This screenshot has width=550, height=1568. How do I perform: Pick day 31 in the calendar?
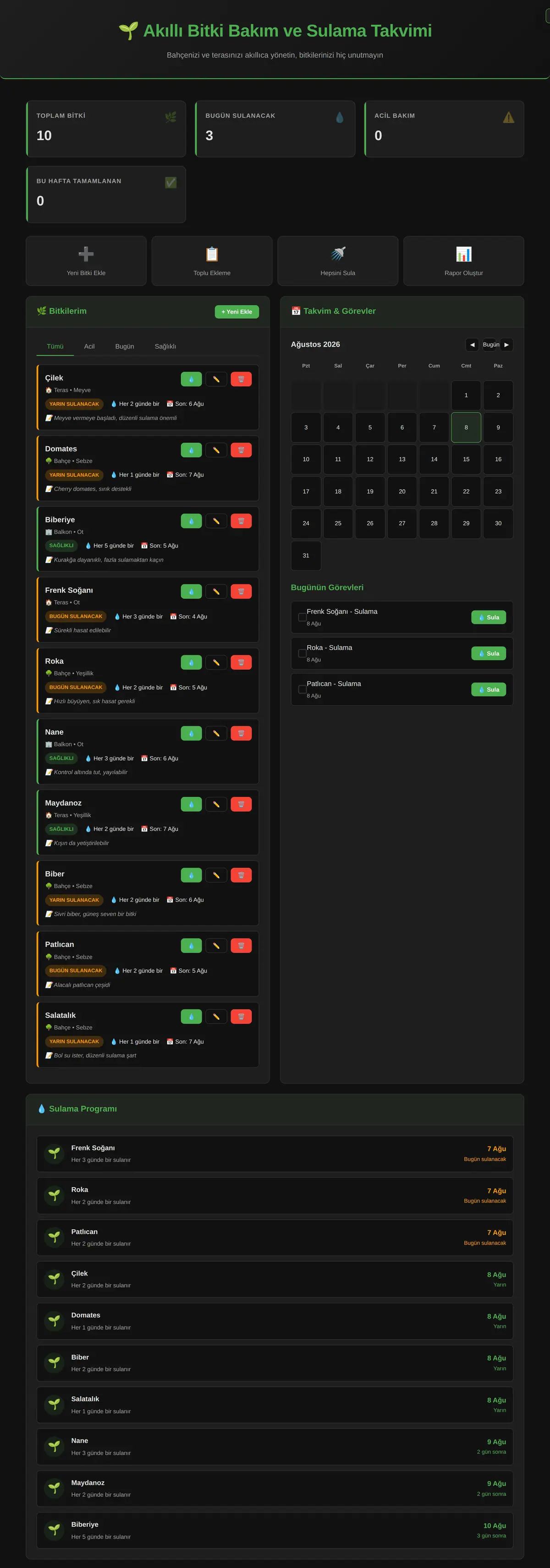tap(306, 555)
